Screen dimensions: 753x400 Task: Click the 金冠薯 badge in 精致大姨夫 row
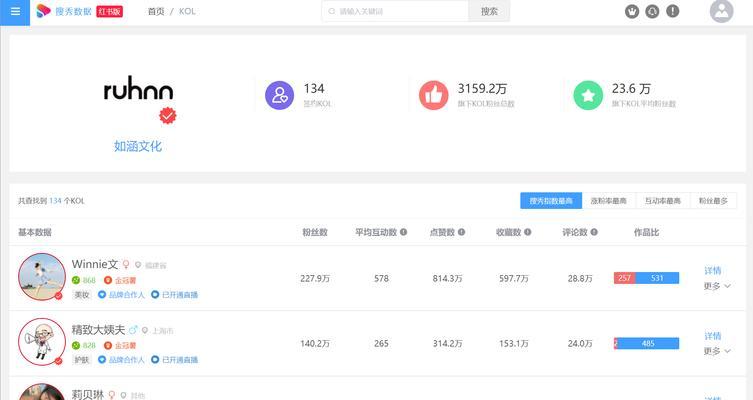pyautogui.click(x=120, y=345)
